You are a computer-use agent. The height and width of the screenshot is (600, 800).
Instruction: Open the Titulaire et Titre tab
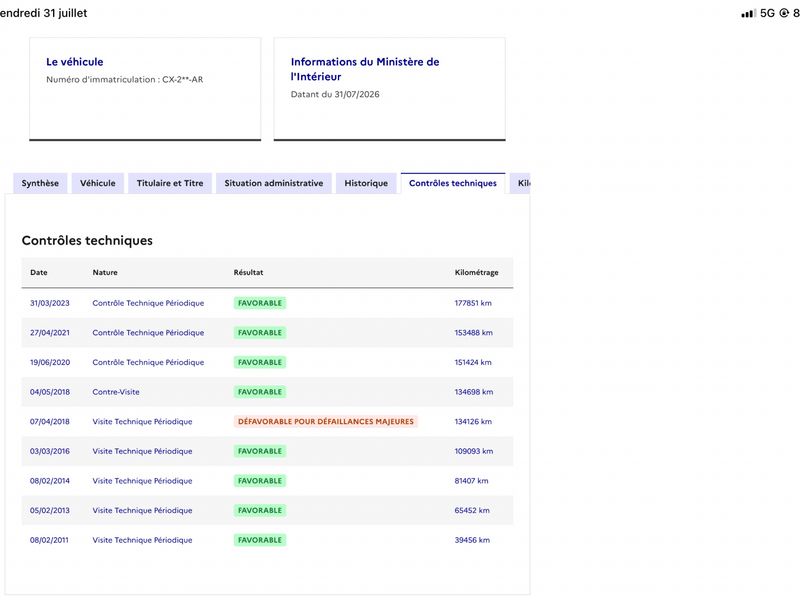(x=170, y=183)
